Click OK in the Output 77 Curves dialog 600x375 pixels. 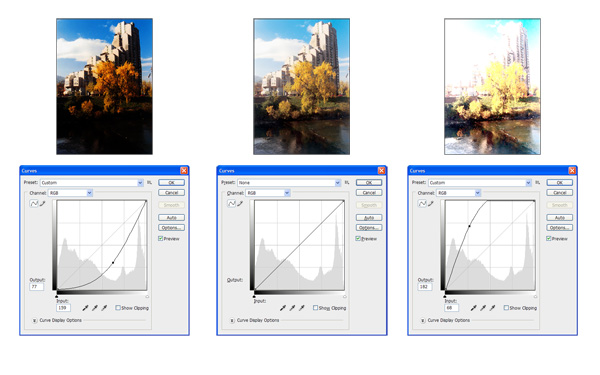point(171,183)
